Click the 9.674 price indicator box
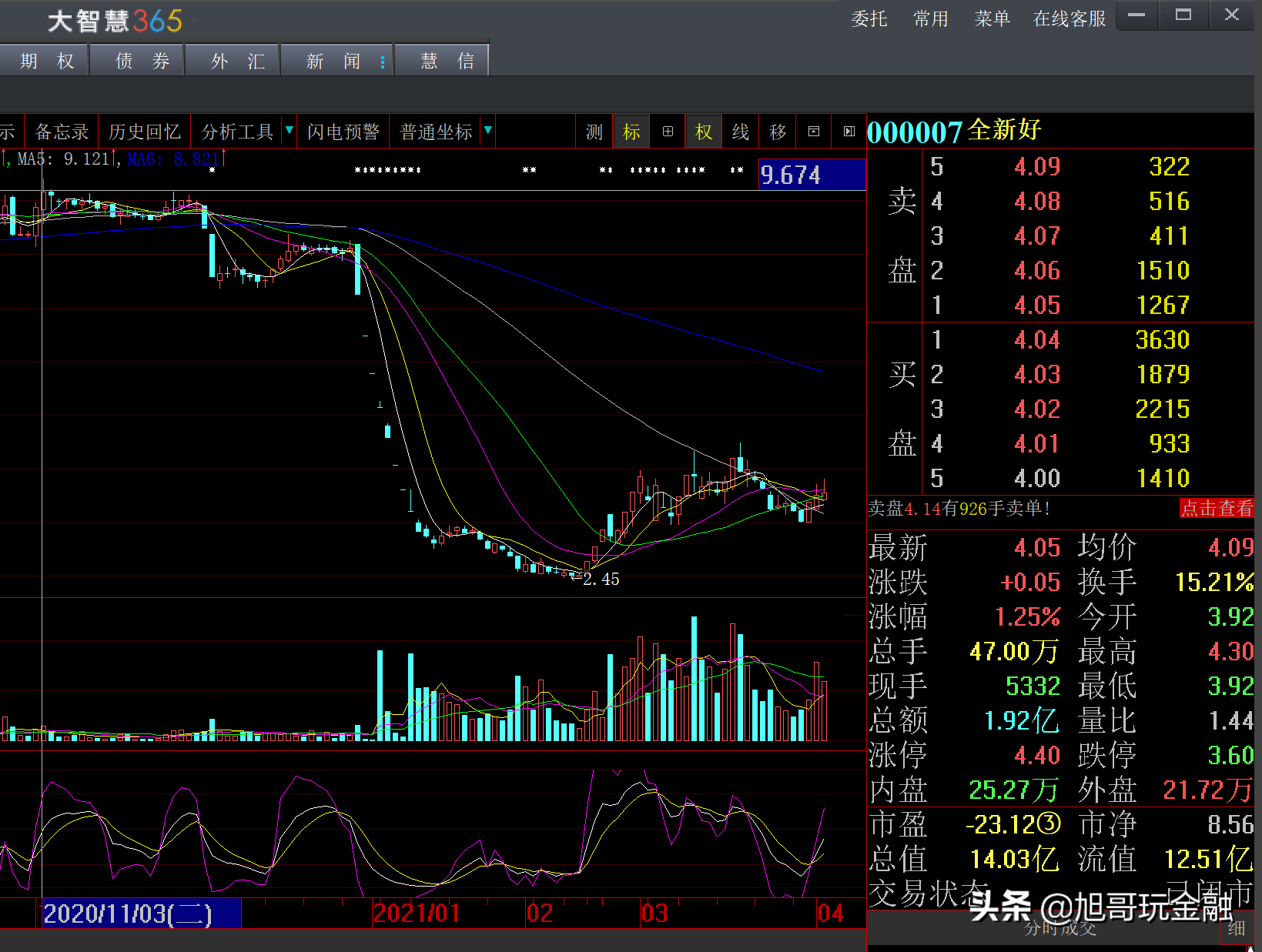 [812, 175]
